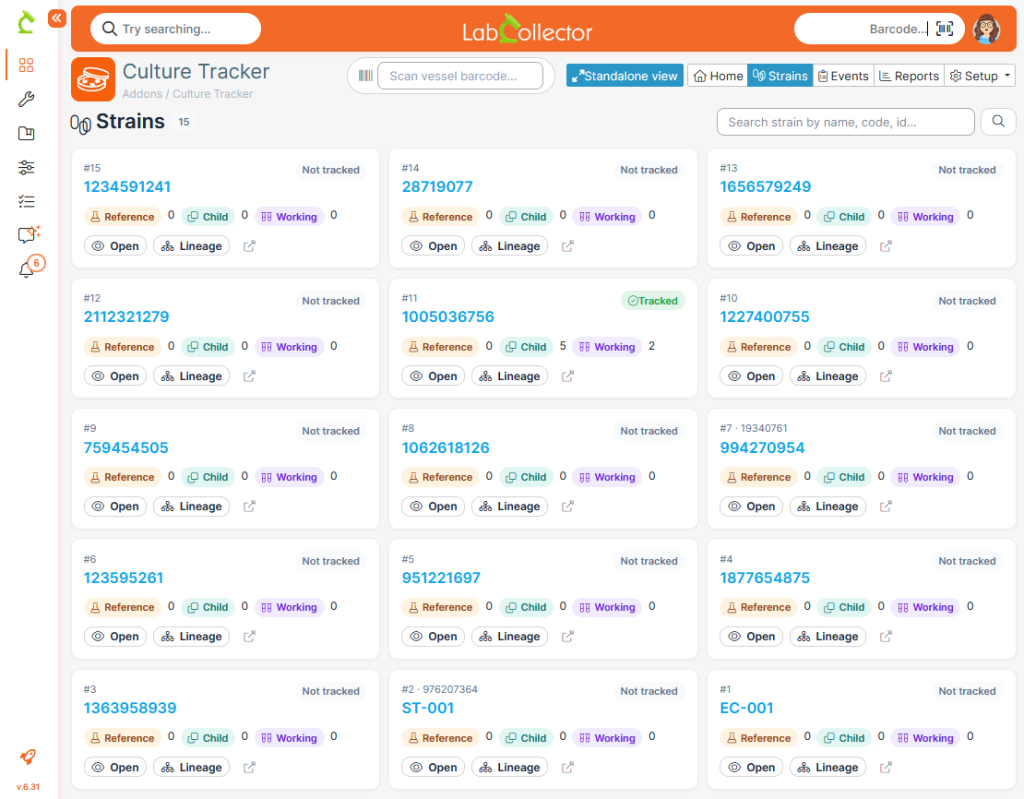This screenshot has width=1024, height=799.
Task: Switch to the Reports tab
Action: (x=909, y=76)
